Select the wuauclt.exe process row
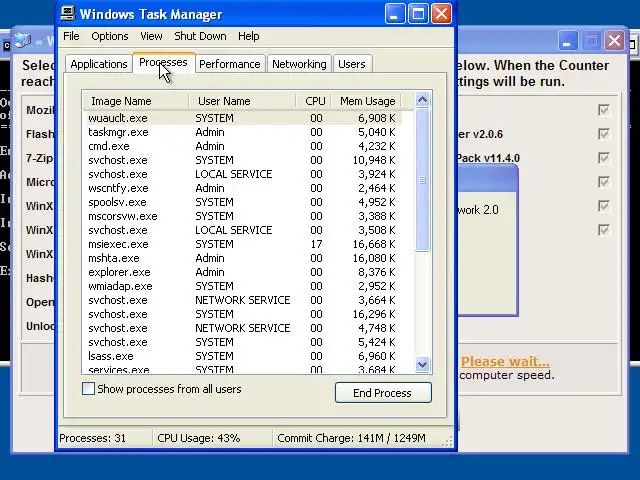The image size is (640, 480). [242, 118]
